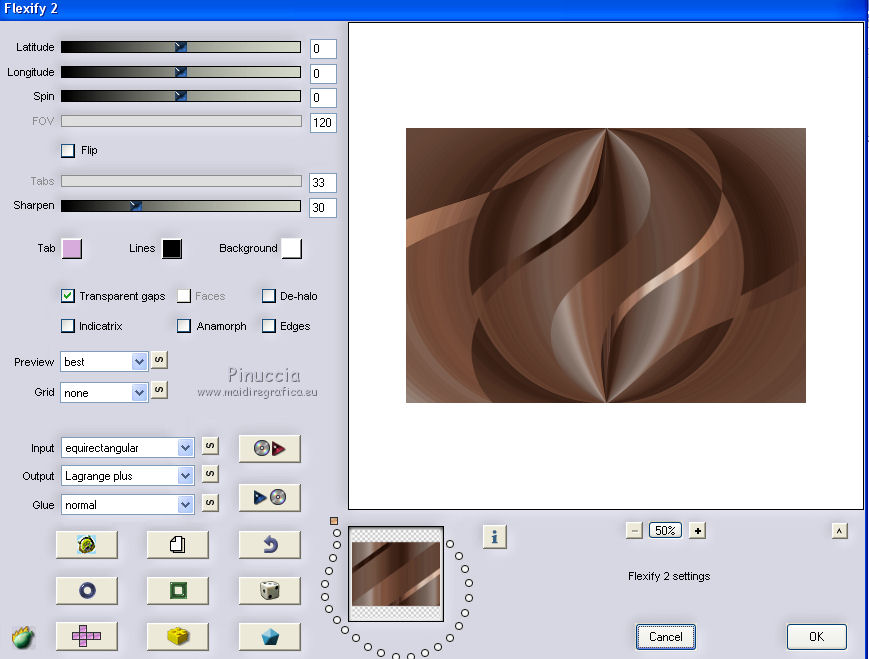Screen dimensions: 869x659
Task: Click the large warped preview image
Action: tap(606, 265)
